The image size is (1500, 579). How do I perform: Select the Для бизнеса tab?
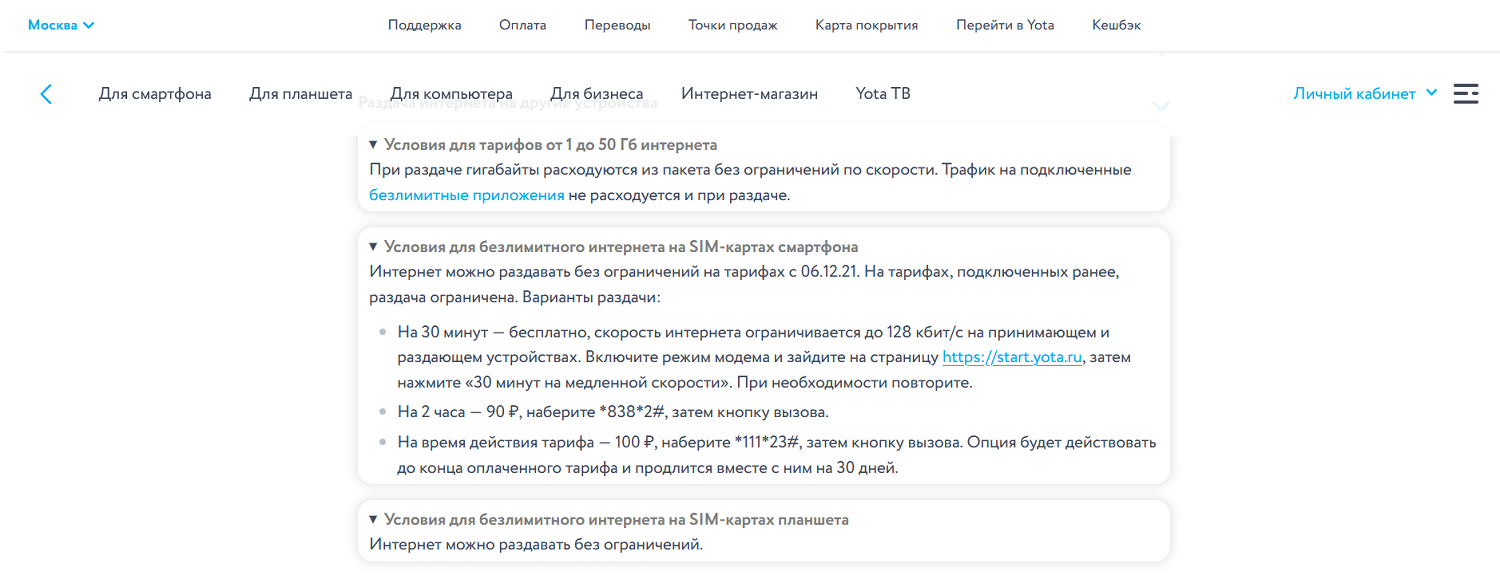pos(597,94)
